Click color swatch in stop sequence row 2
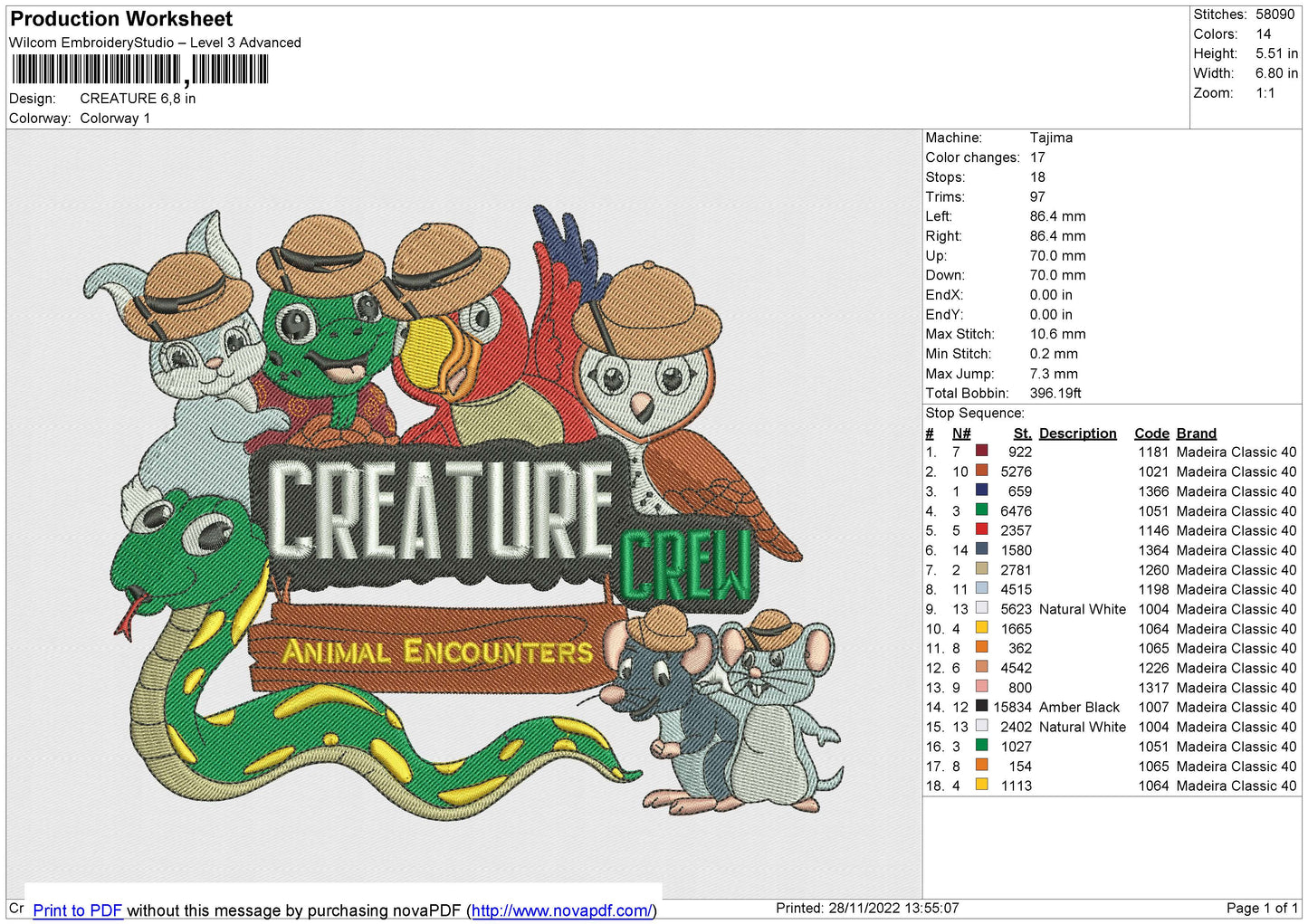The image size is (1308, 924). click(x=981, y=471)
